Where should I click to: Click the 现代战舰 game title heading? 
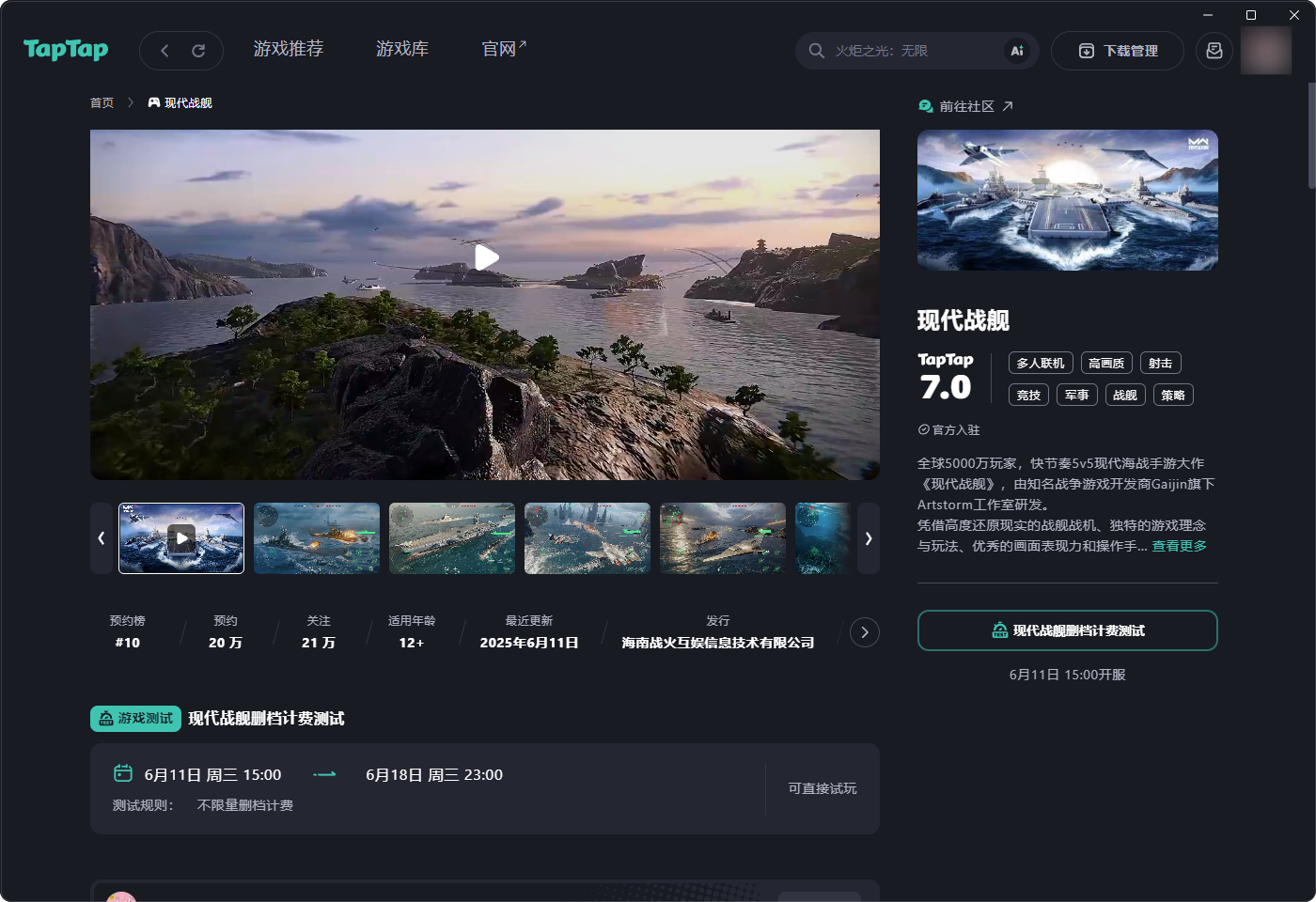click(x=963, y=320)
